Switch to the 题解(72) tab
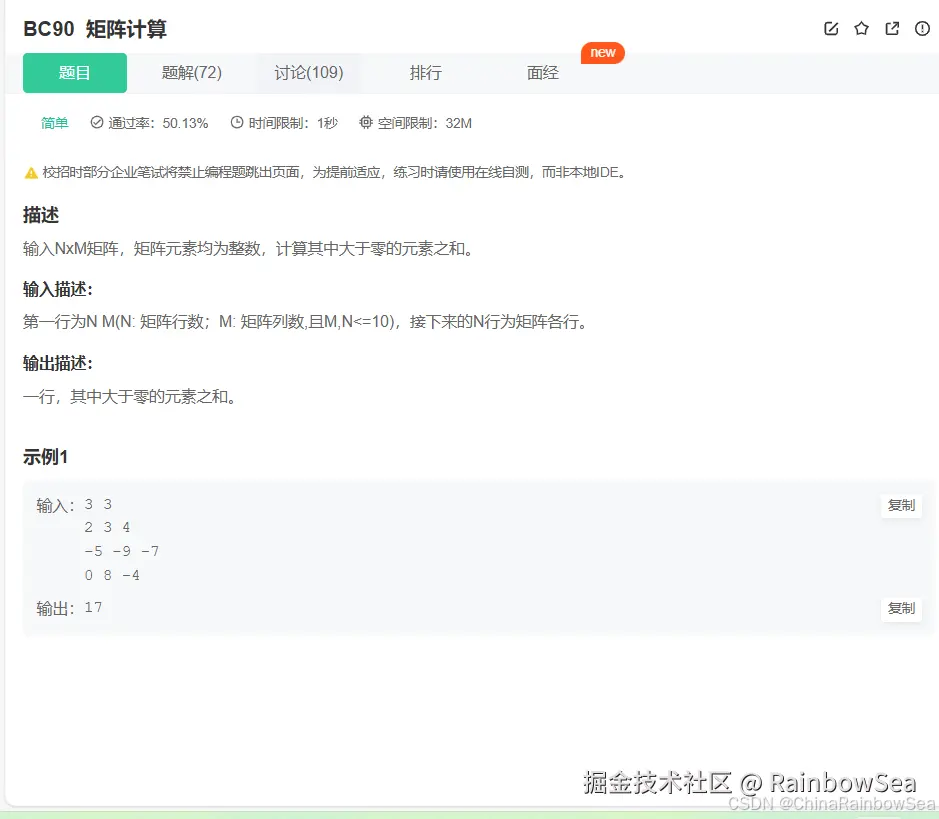The width and height of the screenshot is (939, 819). click(191, 72)
